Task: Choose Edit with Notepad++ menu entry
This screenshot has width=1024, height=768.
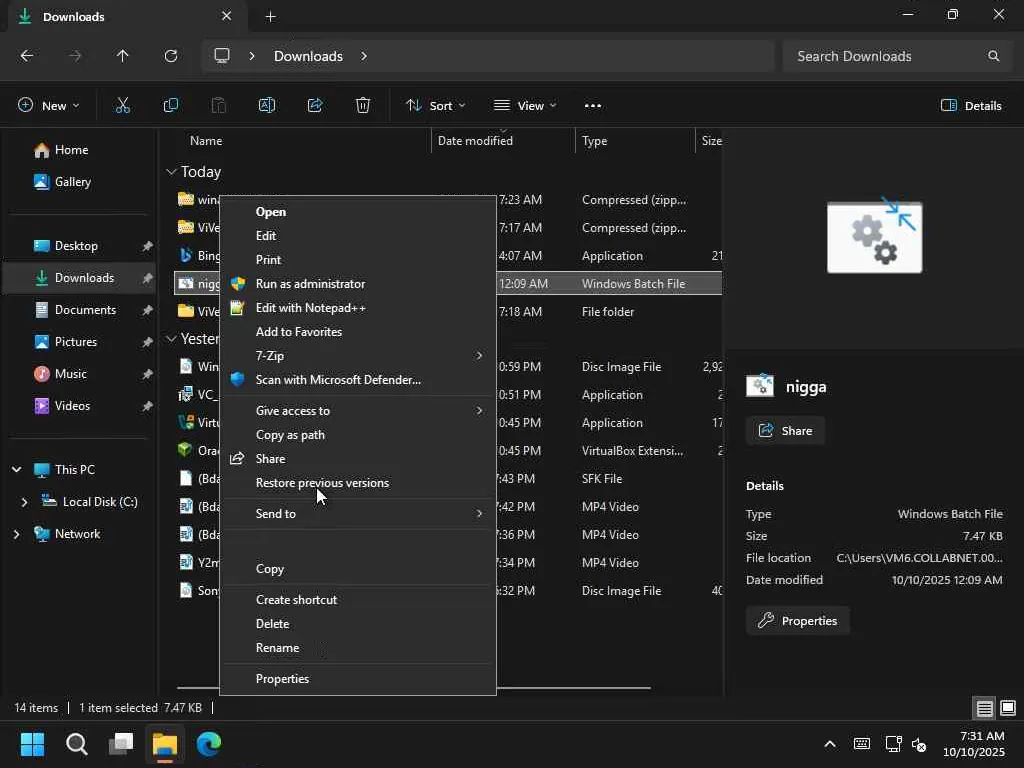Action: 310,308
